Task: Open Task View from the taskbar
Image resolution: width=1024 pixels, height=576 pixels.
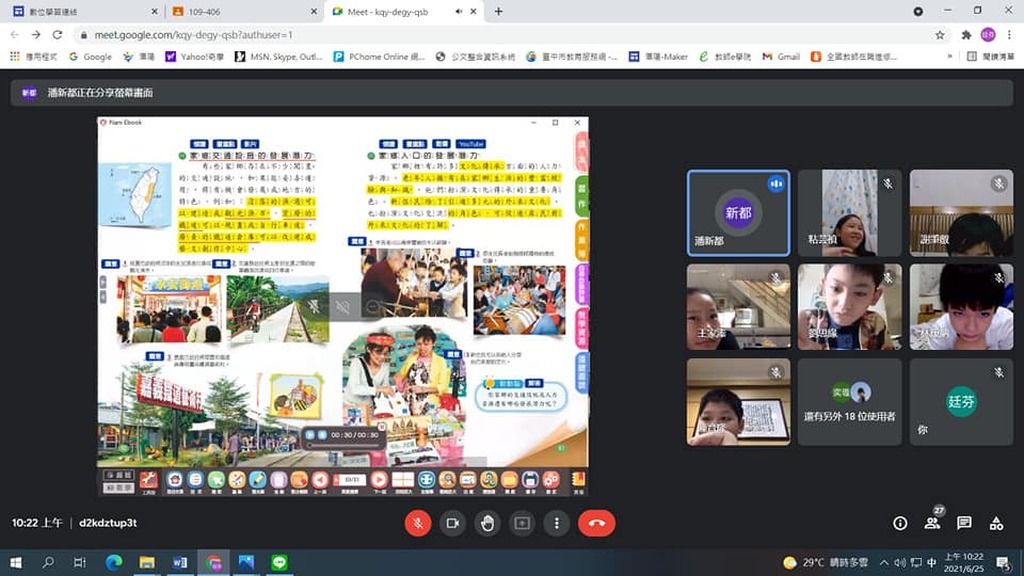Action: pyautogui.click(x=80, y=562)
